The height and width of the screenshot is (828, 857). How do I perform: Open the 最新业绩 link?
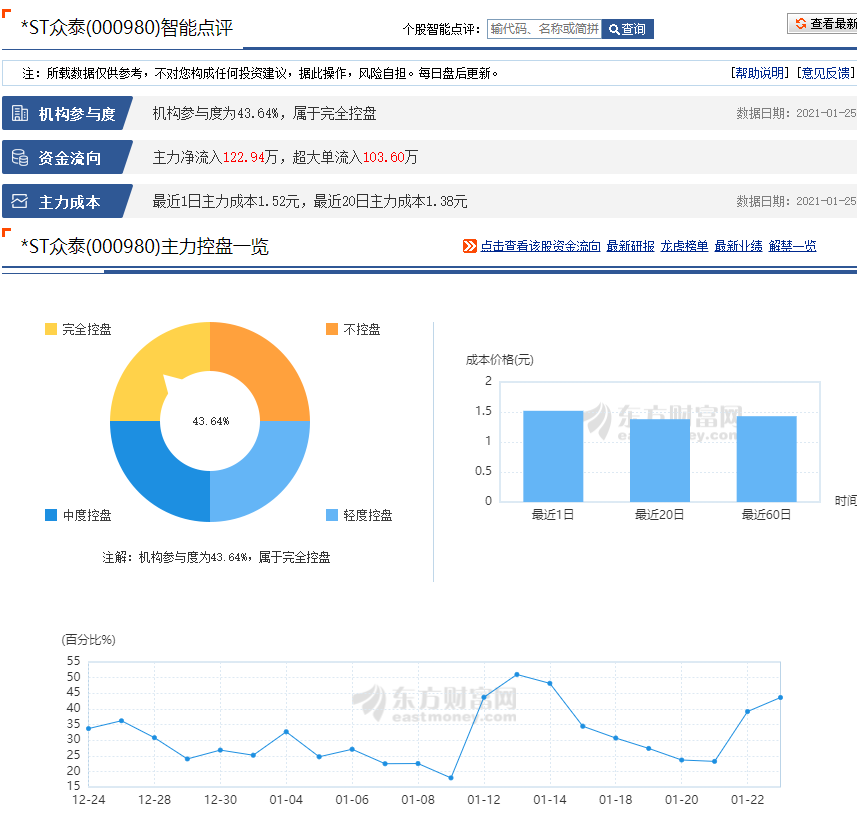click(x=738, y=246)
